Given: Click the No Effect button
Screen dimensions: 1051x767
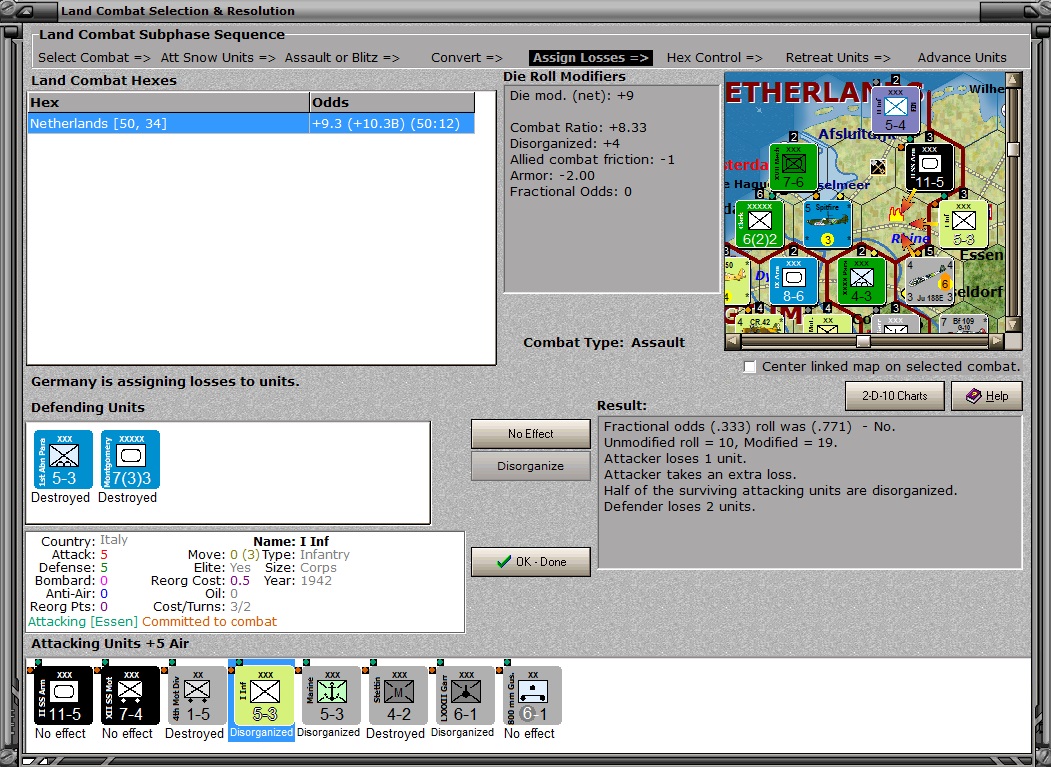Looking at the screenshot, I should pyautogui.click(x=530, y=434).
